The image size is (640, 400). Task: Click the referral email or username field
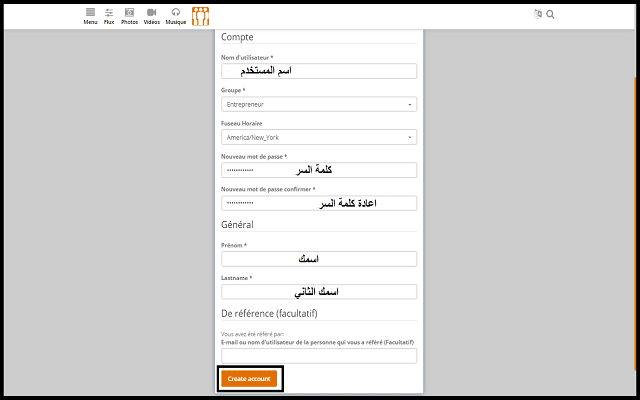(x=319, y=356)
